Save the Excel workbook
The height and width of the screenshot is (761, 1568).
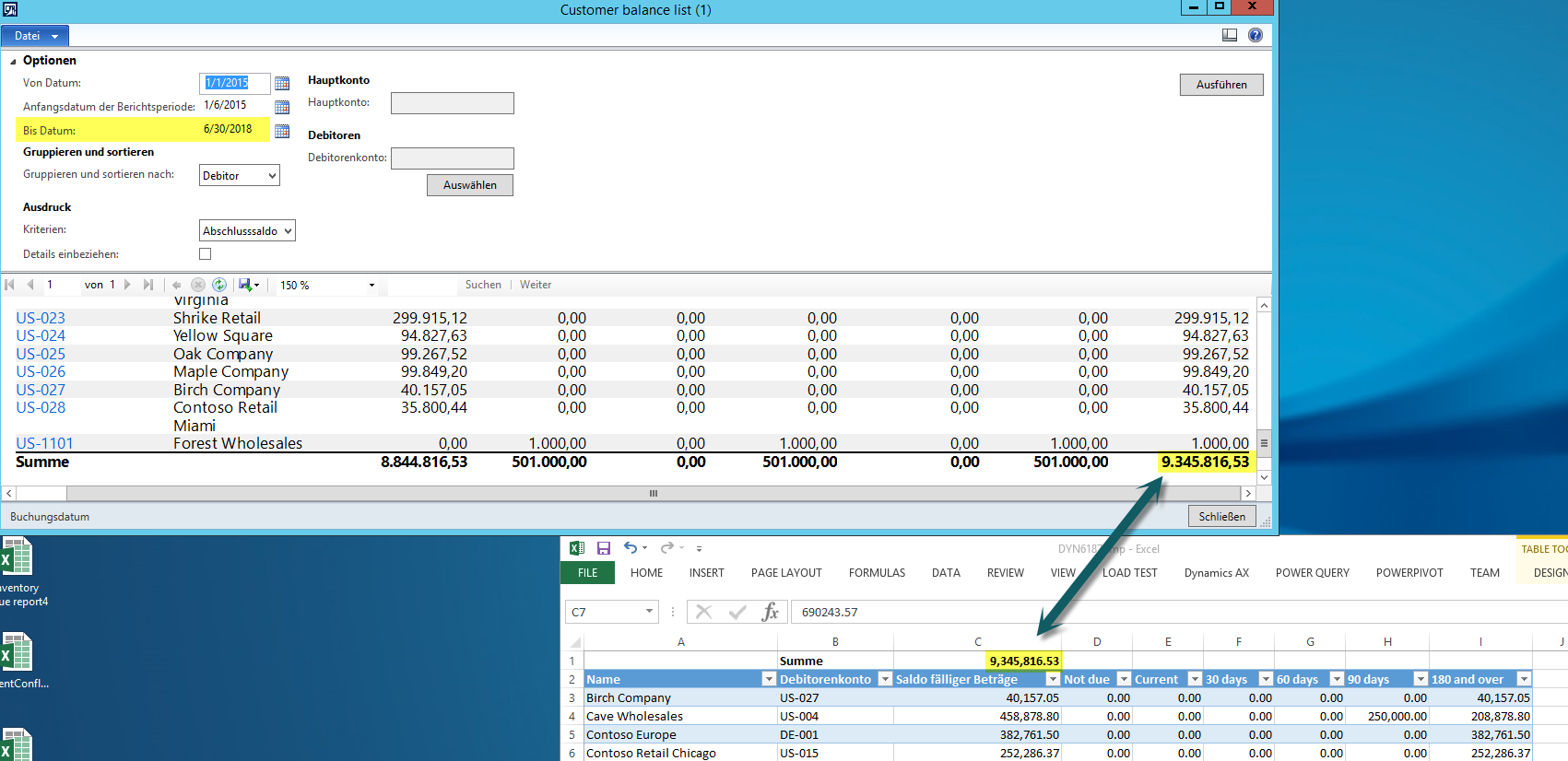[604, 548]
